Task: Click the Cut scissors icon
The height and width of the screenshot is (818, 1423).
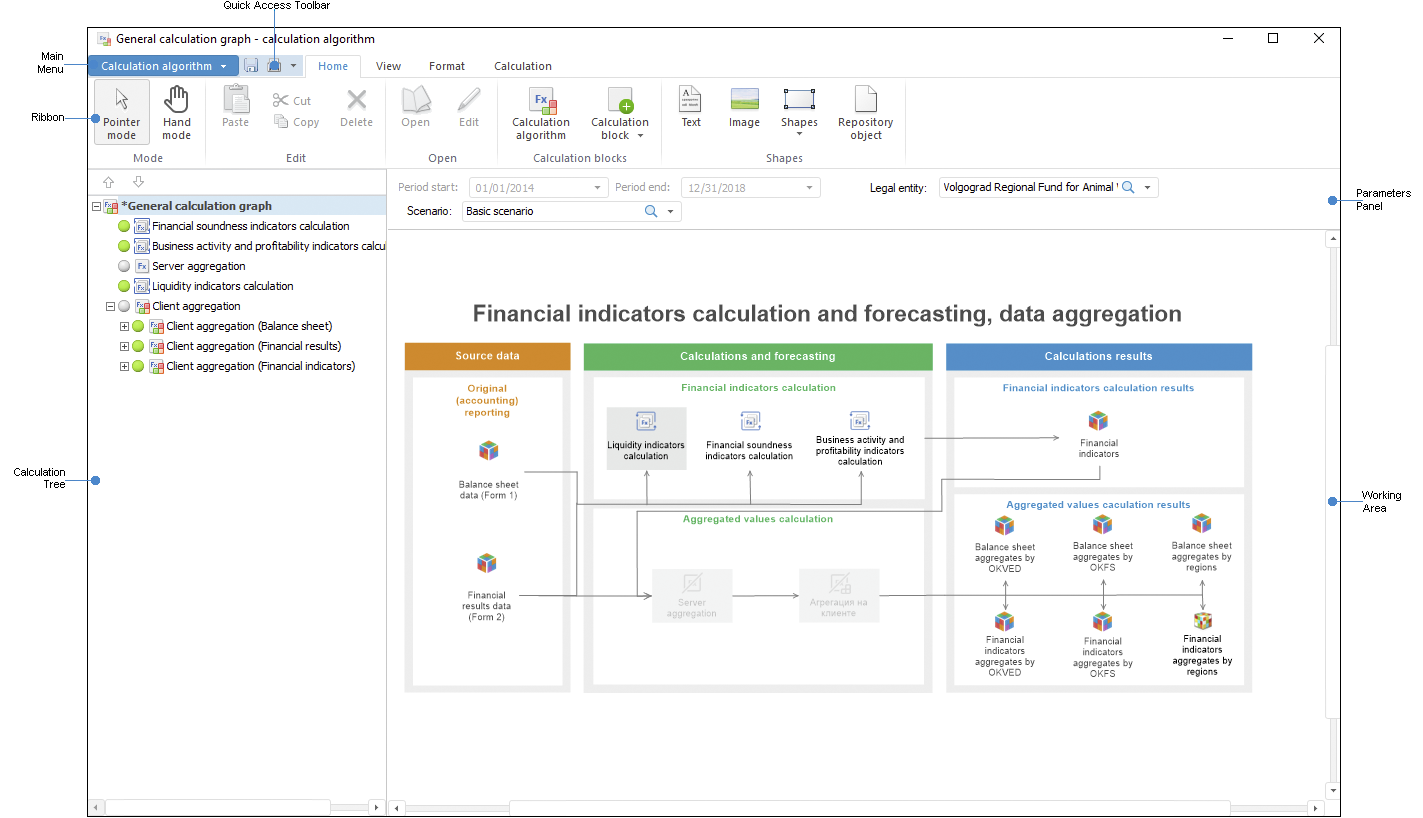Action: 281,101
